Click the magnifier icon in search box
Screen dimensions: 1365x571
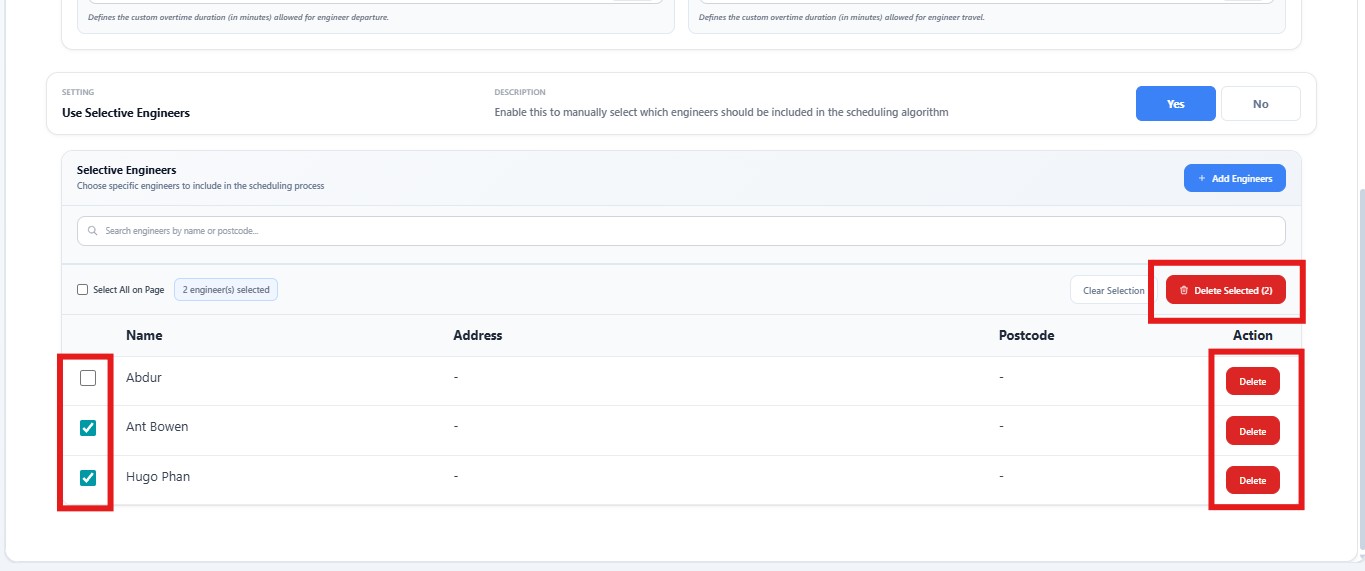[93, 231]
